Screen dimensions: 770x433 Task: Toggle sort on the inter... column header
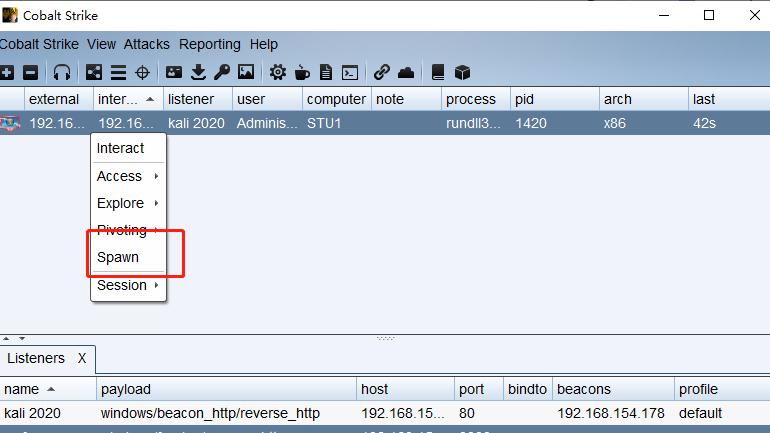click(x=128, y=99)
